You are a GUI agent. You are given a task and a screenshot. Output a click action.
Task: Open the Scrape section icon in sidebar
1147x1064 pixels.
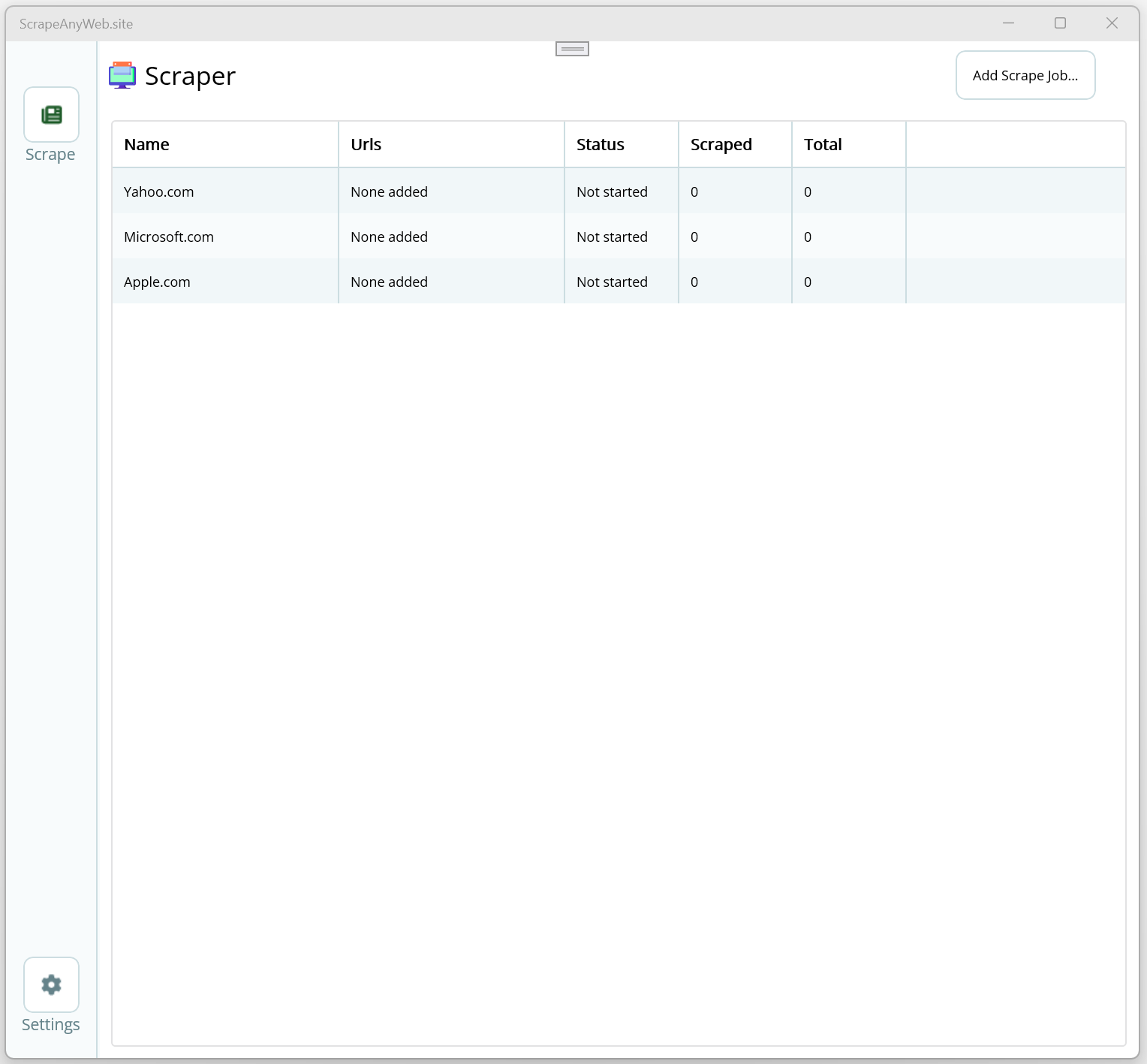click(x=51, y=114)
